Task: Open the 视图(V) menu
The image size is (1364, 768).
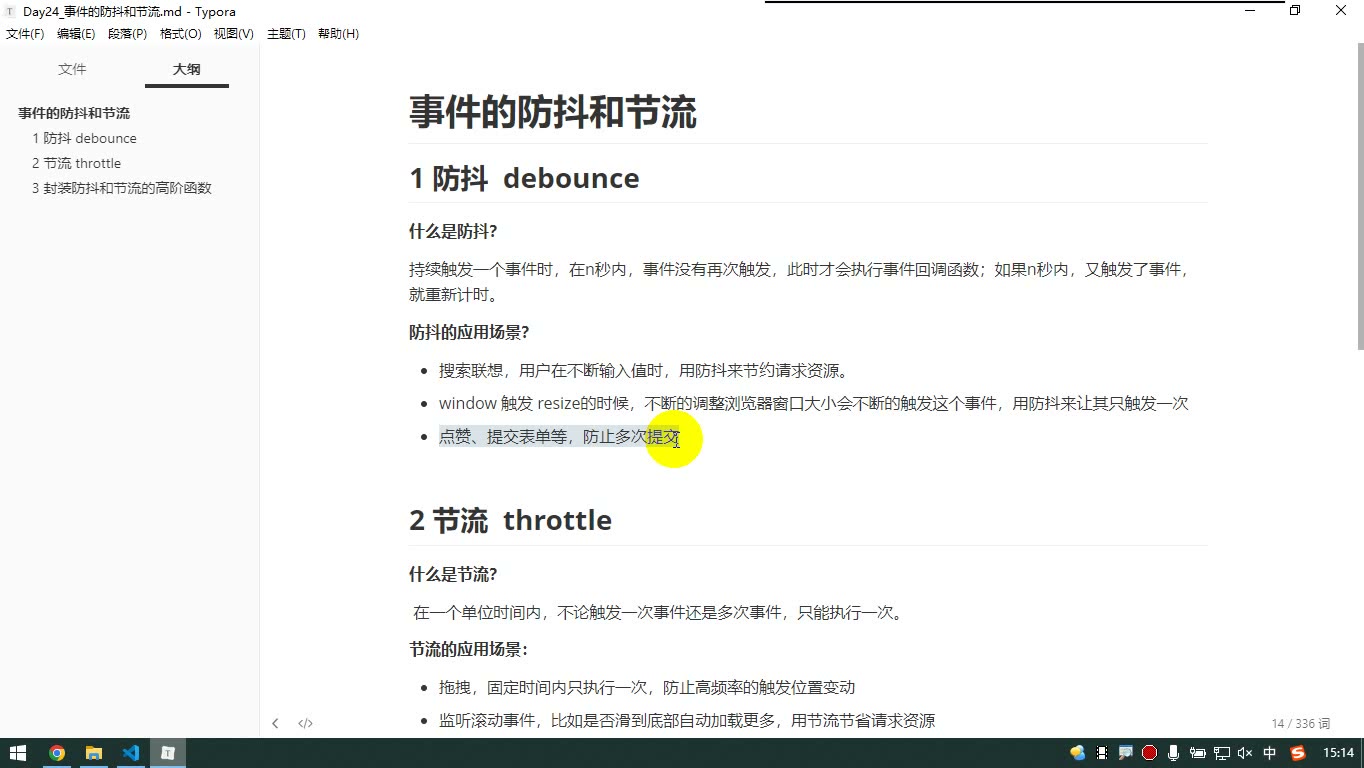Action: 234,34
